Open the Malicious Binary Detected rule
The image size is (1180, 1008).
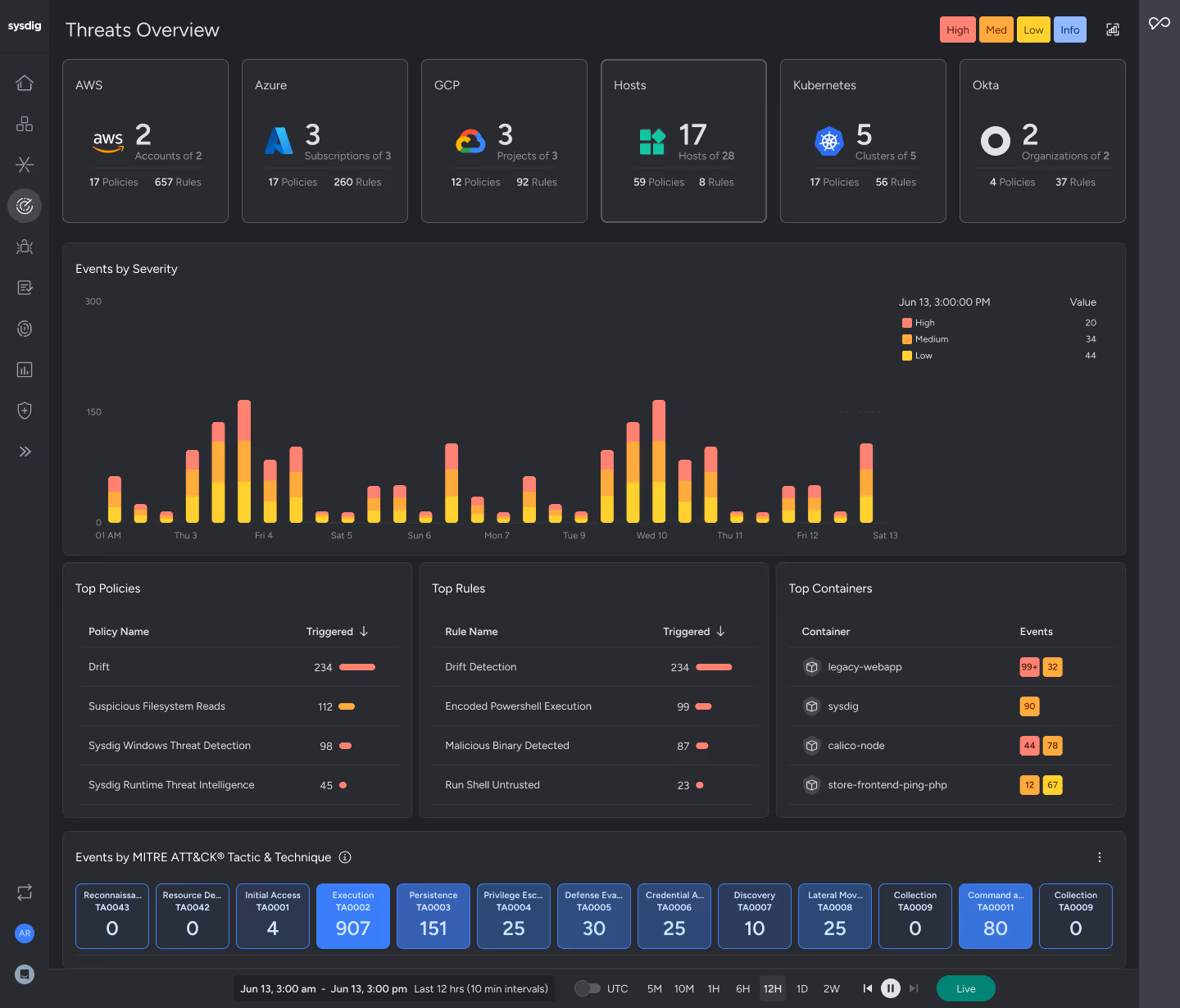pyautogui.click(x=596, y=746)
